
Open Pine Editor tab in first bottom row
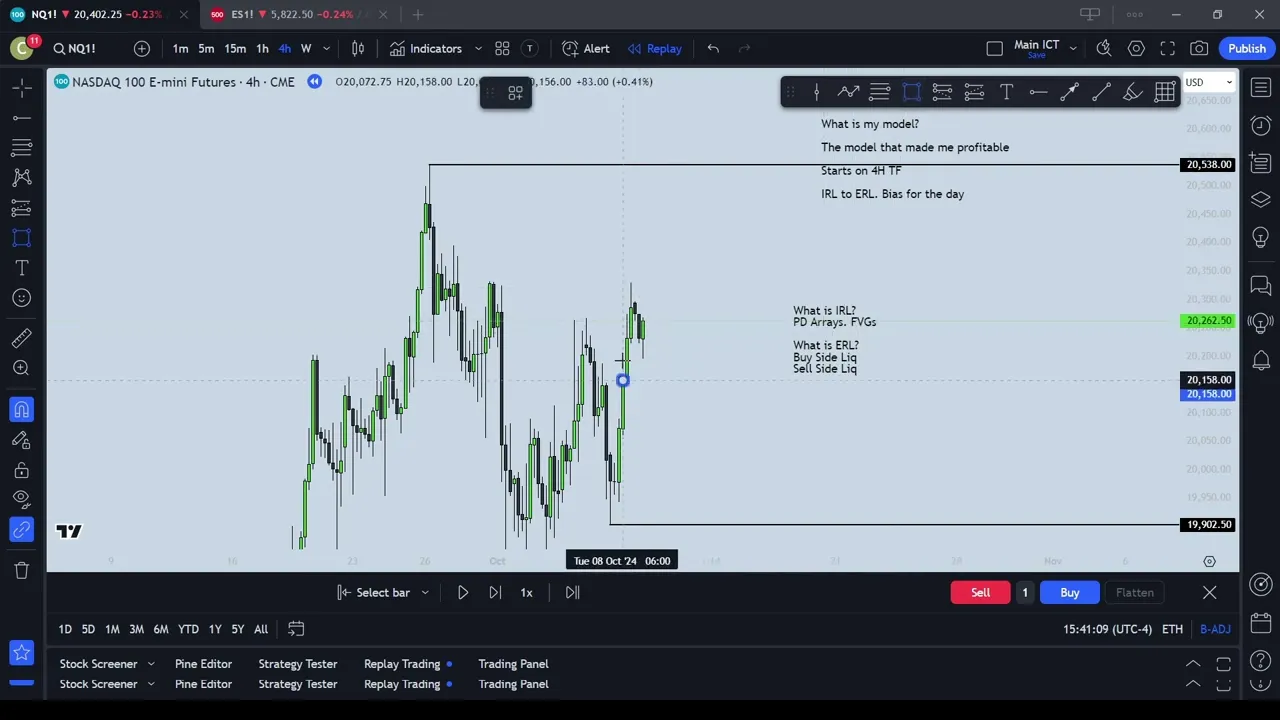pyautogui.click(x=203, y=664)
